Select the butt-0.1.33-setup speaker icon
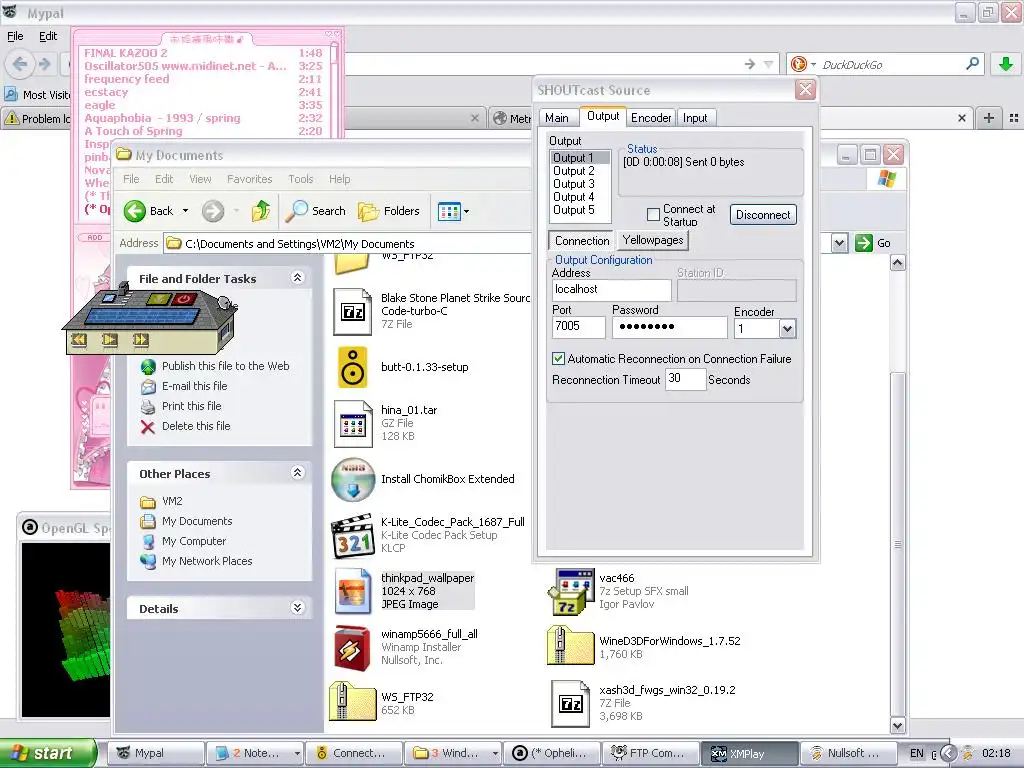1024x768 pixels. pyautogui.click(x=353, y=367)
